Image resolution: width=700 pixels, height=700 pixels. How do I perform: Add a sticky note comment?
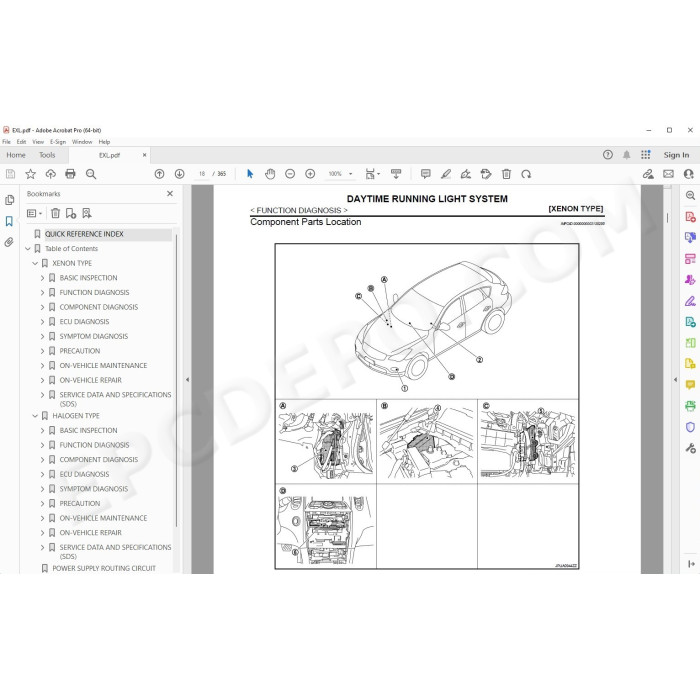(426, 174)
